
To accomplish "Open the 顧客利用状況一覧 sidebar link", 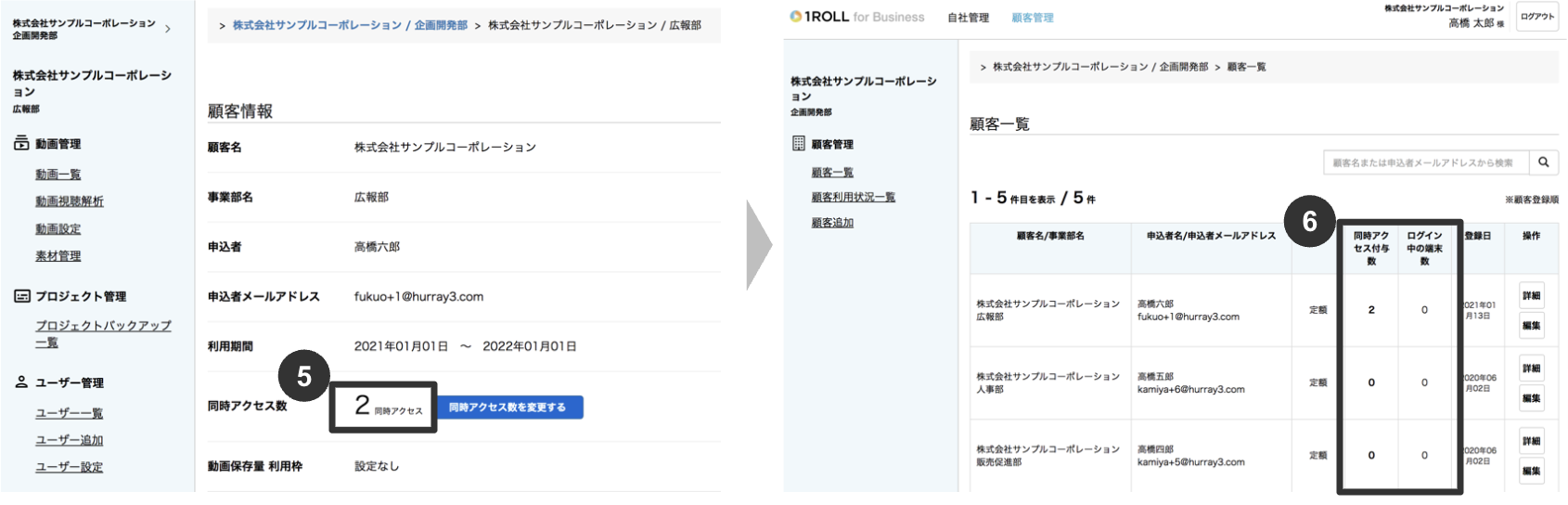I will 853,197.
